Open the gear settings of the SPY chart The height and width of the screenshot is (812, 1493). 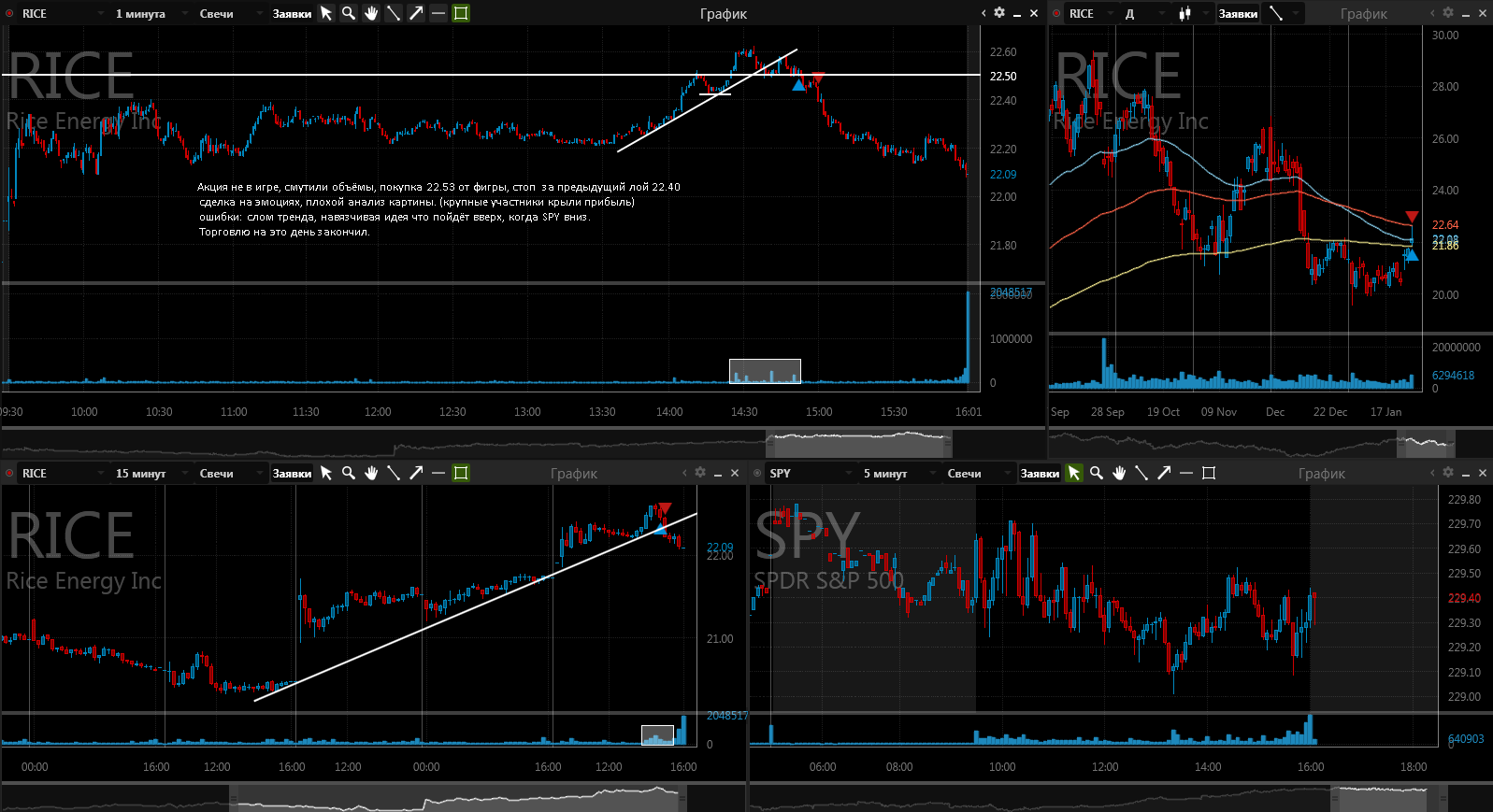coord(1448,473)
